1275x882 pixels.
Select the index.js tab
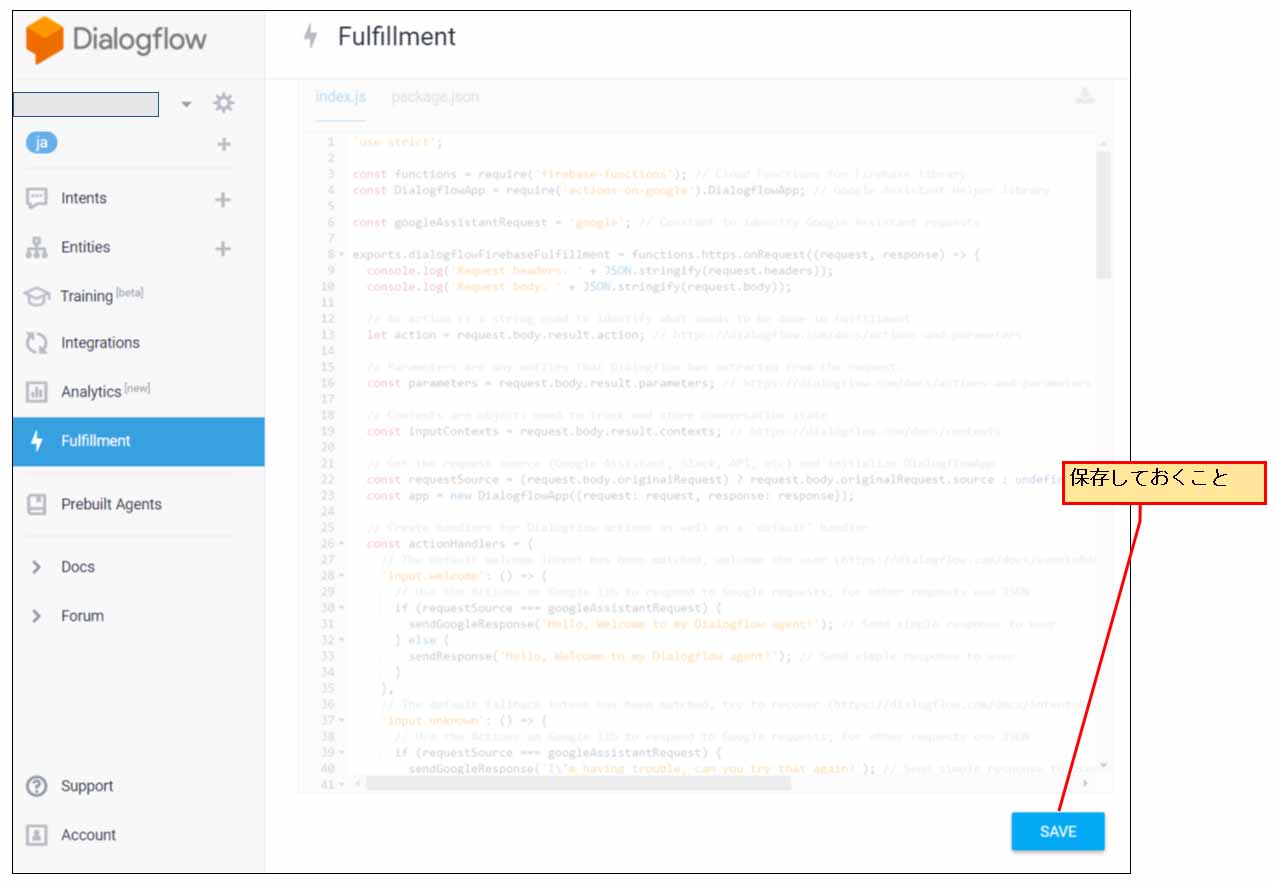(340, 97)
